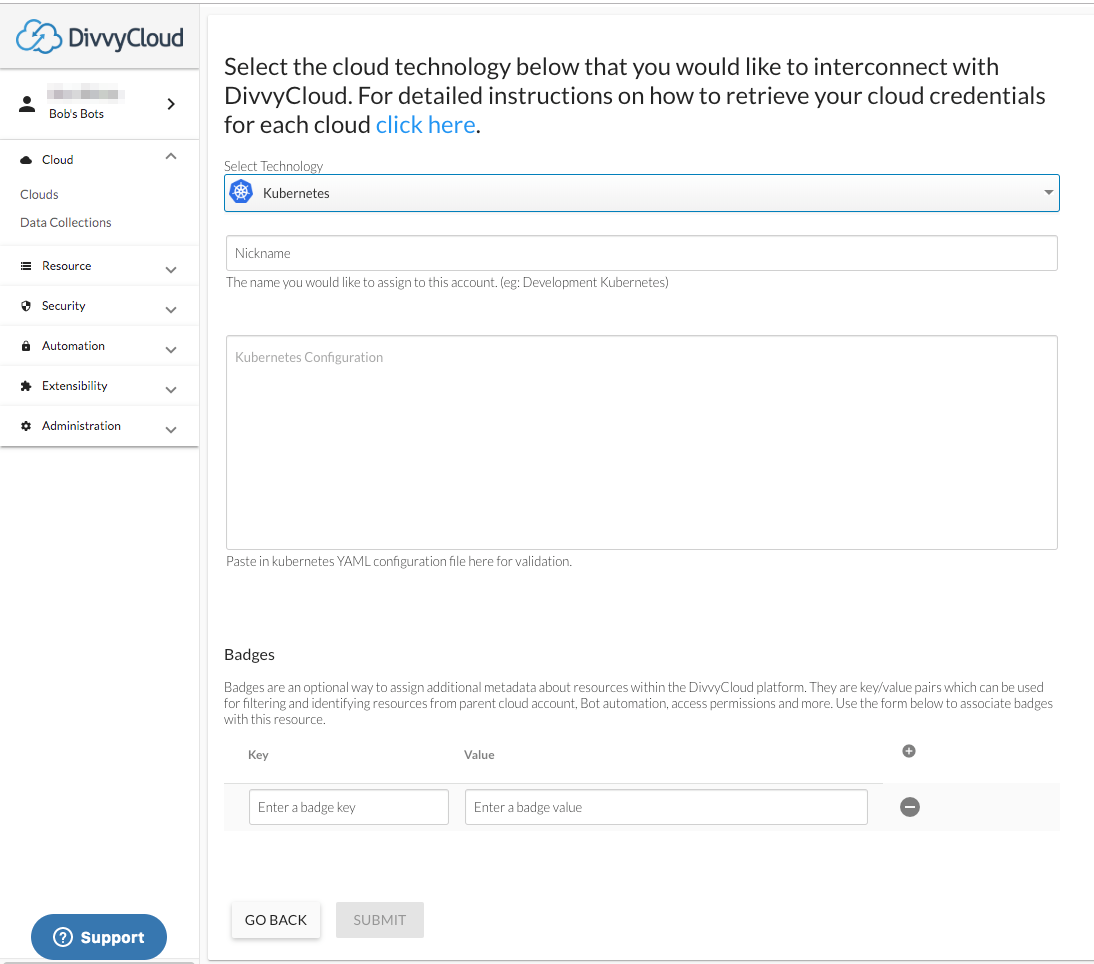Image resolution: width=1094 pixels, height=964 pixels.
Task: Click the user profile avatar icon
Action: (x=27, y=104)
